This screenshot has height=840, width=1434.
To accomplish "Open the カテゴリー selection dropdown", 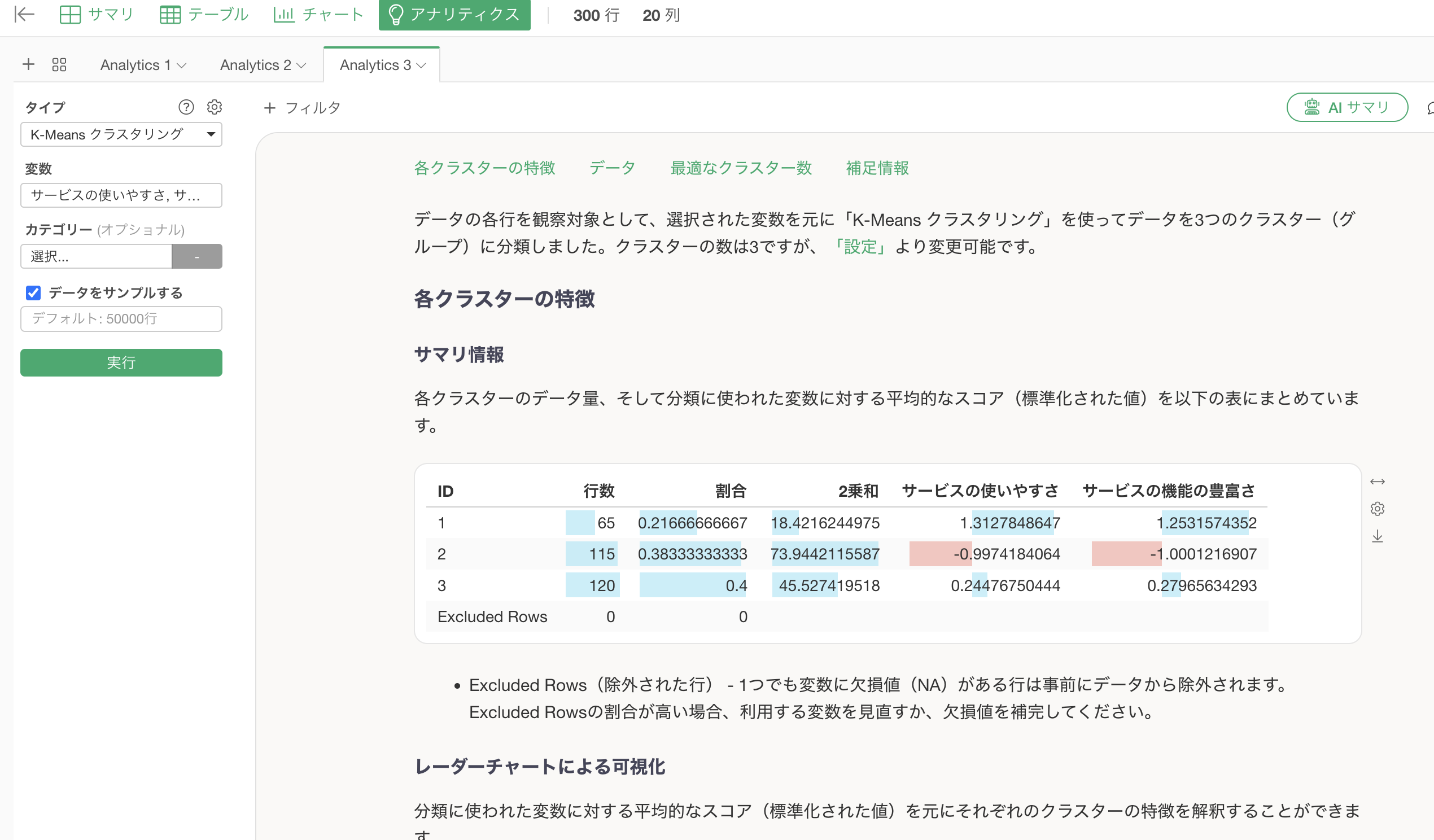I will point(97,256).
